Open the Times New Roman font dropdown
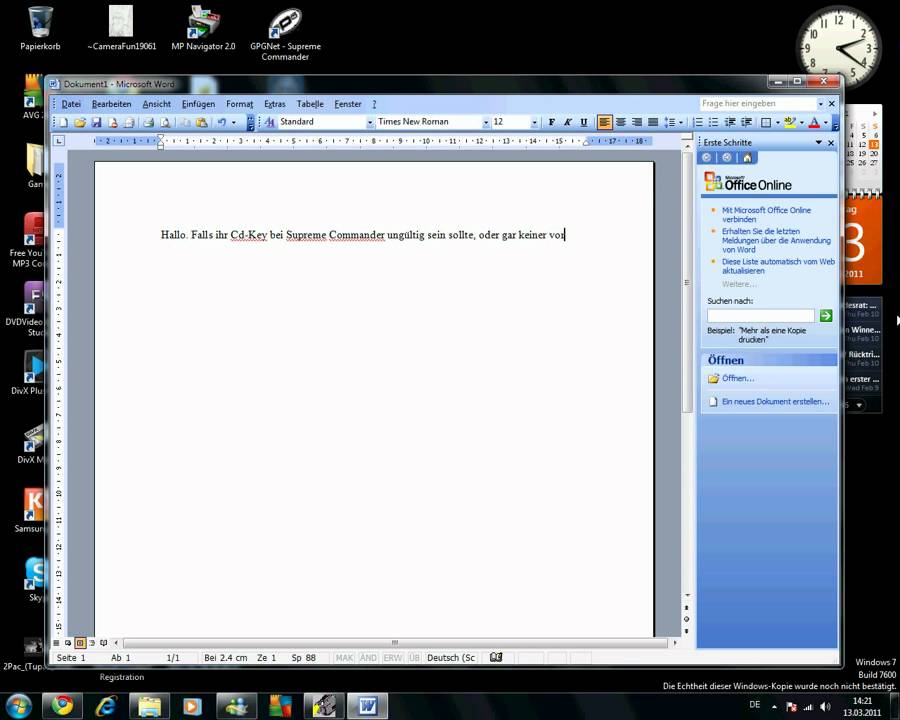 (x=486, y=122)
